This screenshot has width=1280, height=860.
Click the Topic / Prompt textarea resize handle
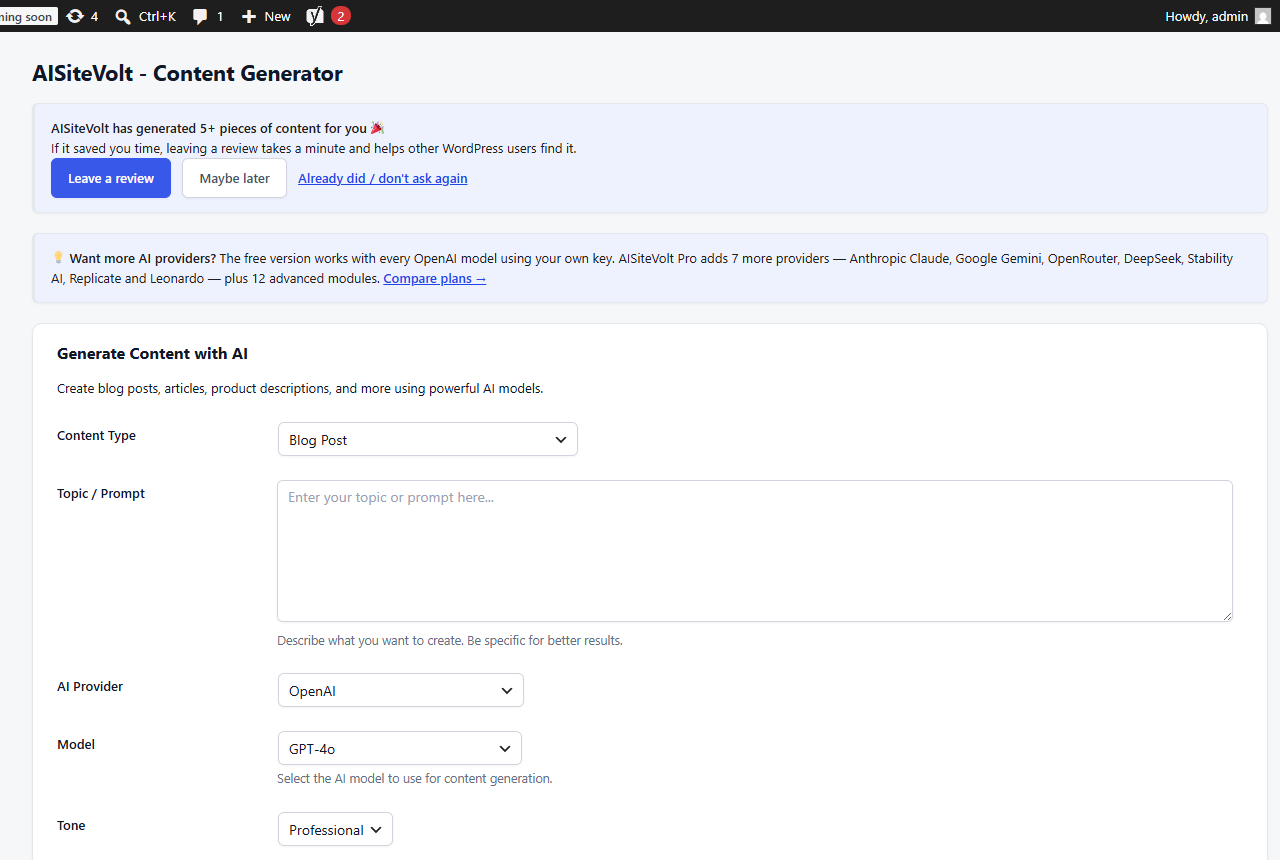[1226, 615]
